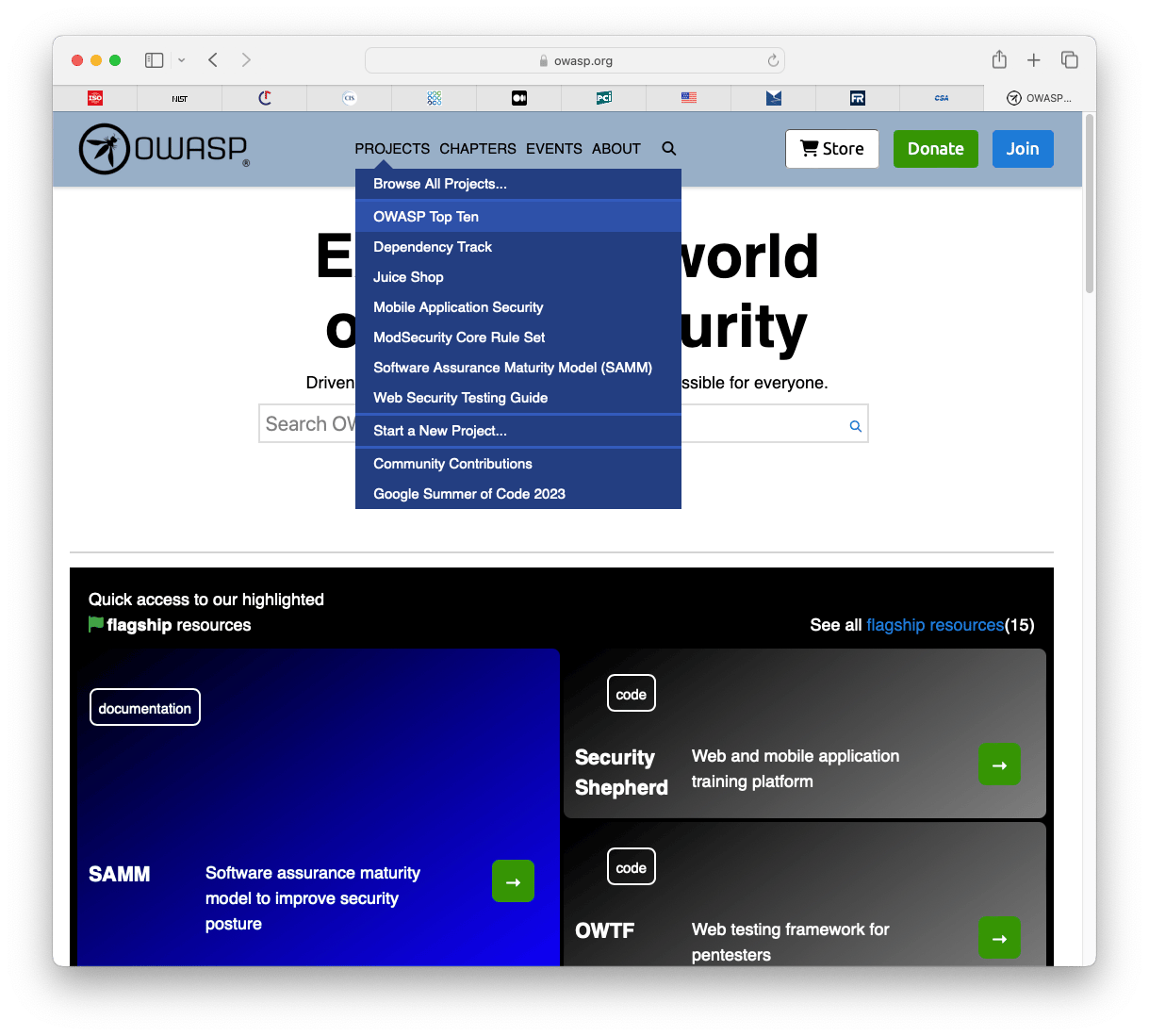Open a new tab with the plus icon
1149x1036 pixels.
[x=1034, y=60]
